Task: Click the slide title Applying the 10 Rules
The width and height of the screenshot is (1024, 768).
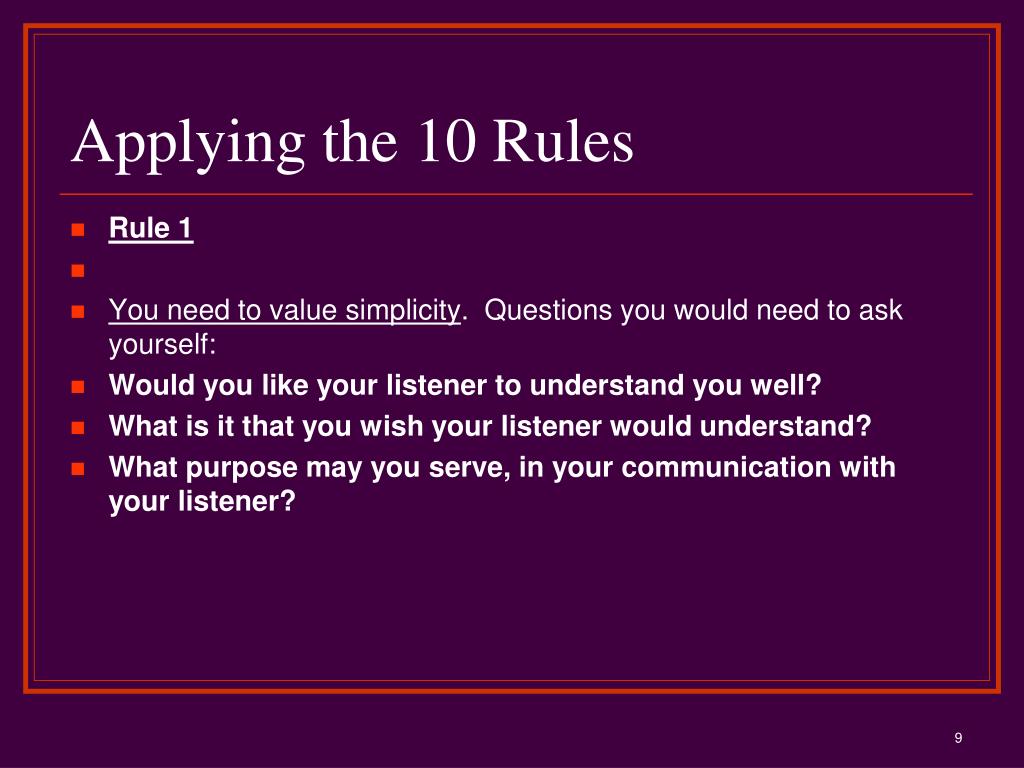Action: click(x=353, y=142)
